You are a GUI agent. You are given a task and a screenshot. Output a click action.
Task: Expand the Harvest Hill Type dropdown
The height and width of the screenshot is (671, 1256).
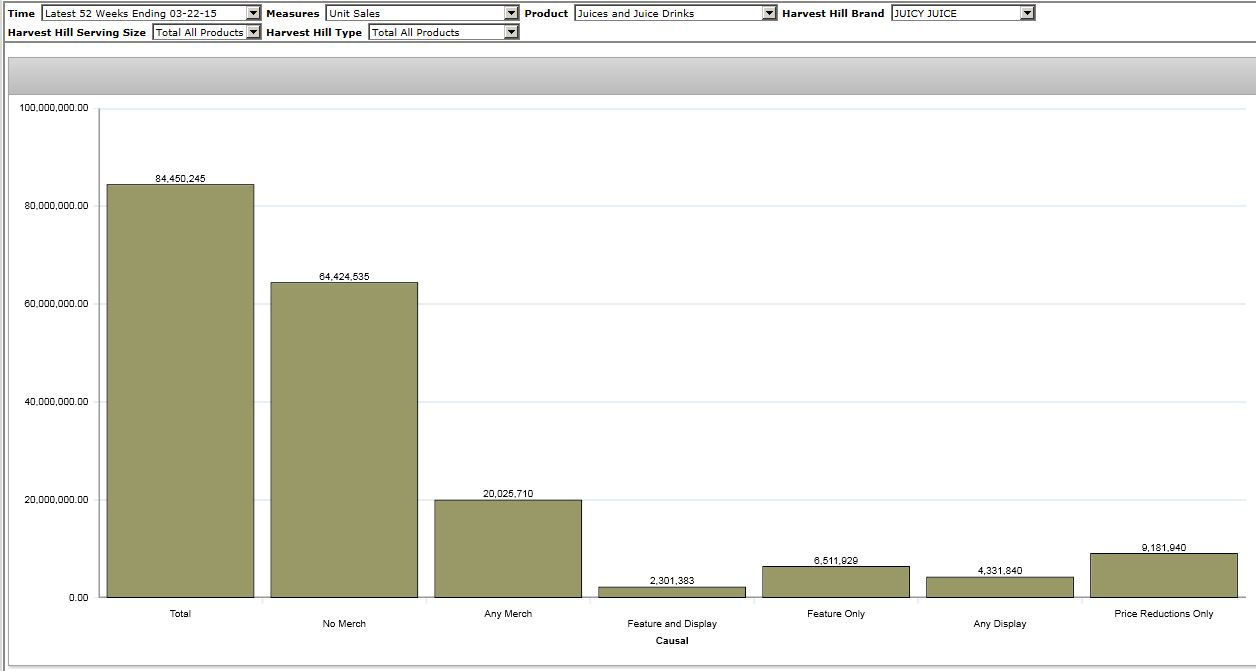[512, 32]
